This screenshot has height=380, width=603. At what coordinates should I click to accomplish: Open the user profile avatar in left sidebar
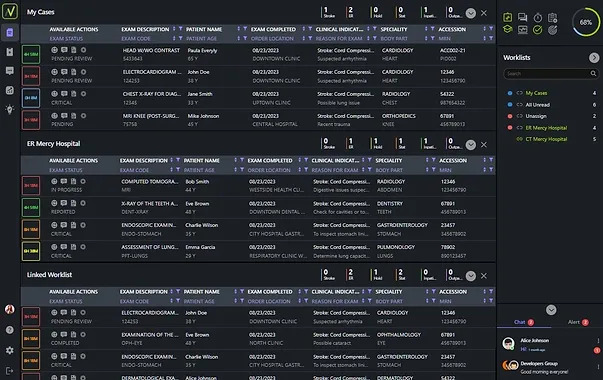10,309
